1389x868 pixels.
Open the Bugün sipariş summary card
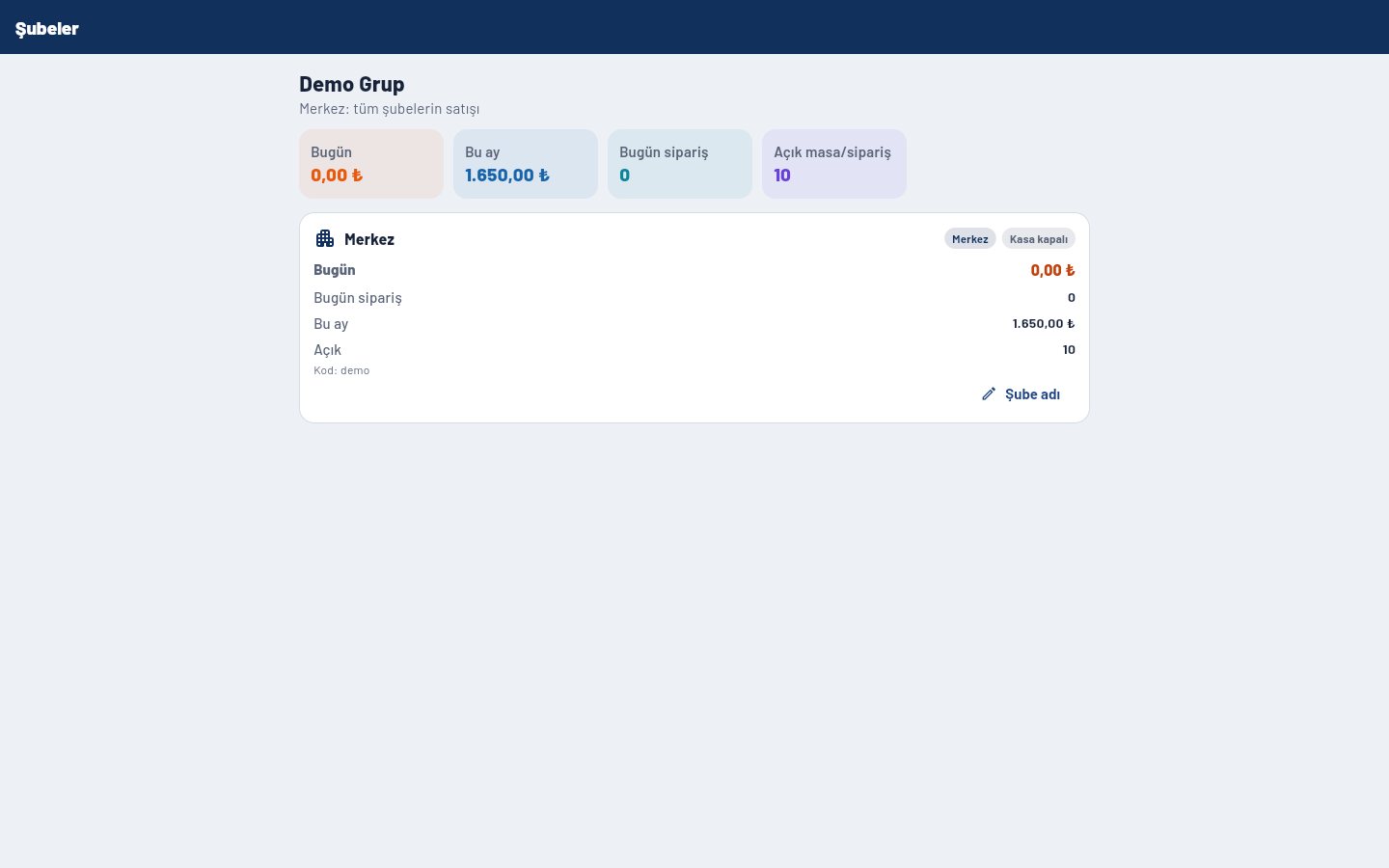pos(680,164)
